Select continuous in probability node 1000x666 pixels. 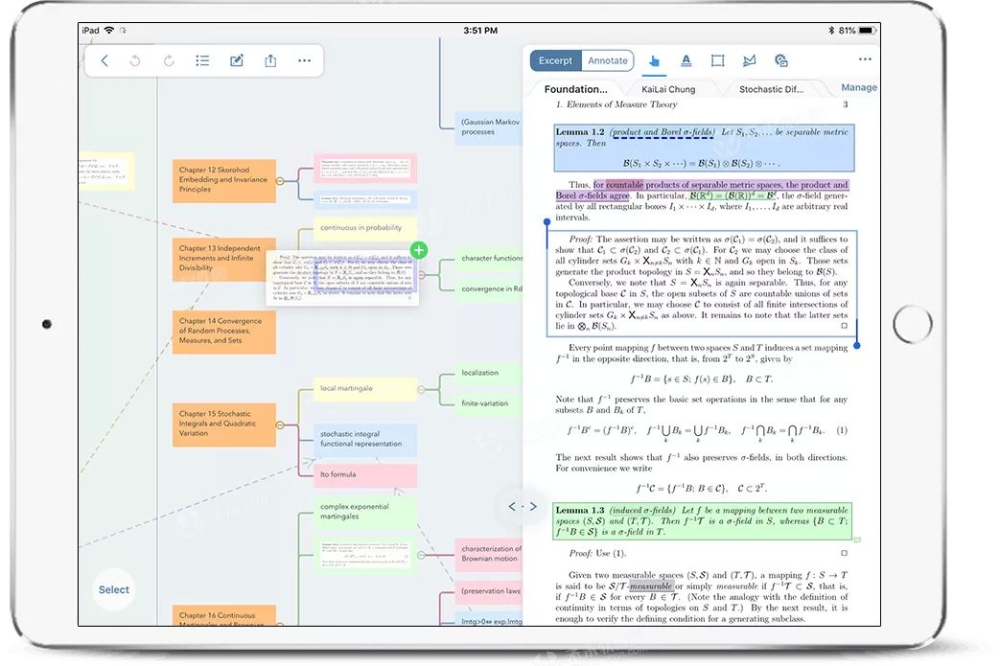point(365,228)
